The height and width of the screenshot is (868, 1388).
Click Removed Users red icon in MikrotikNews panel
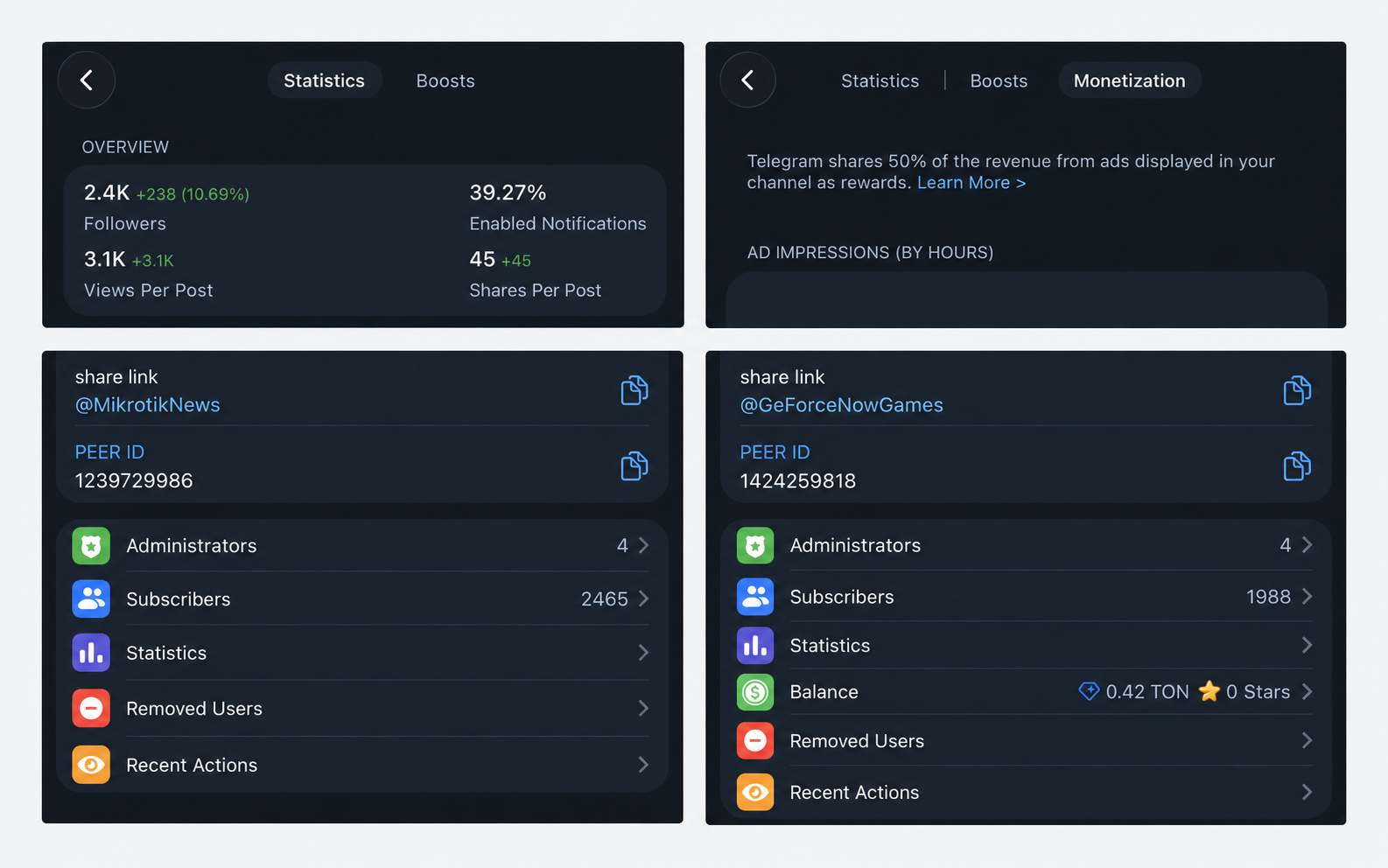click(91, 709)
